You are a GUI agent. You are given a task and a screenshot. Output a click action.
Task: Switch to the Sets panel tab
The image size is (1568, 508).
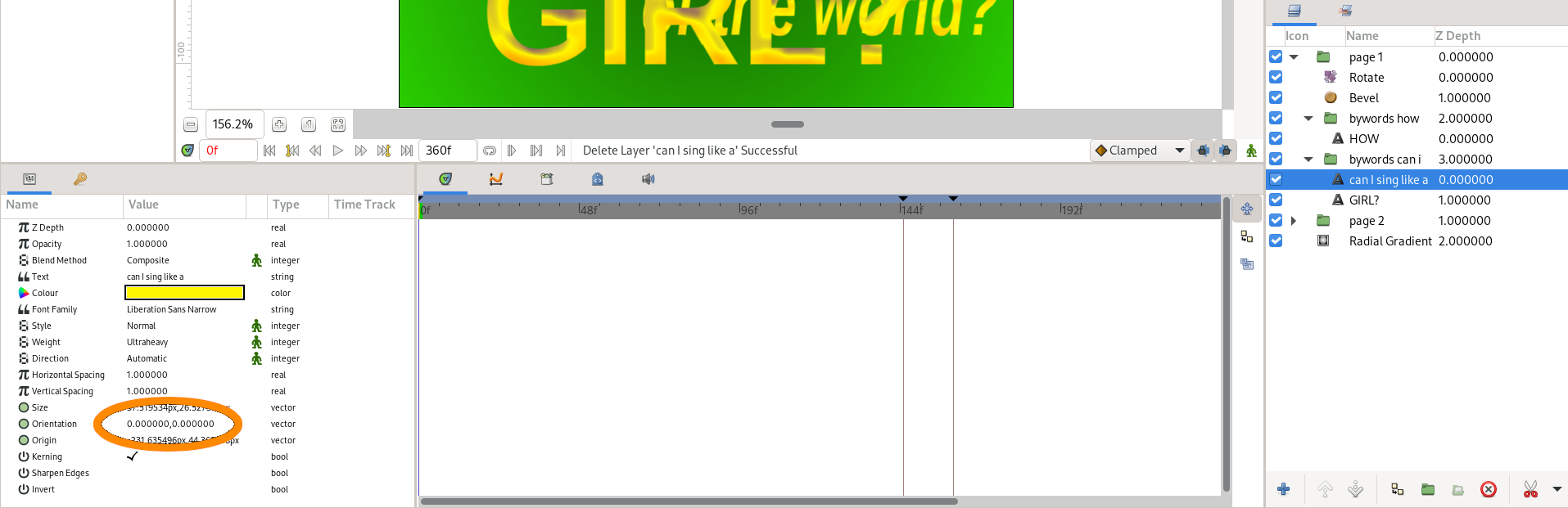coord(1345,11)
